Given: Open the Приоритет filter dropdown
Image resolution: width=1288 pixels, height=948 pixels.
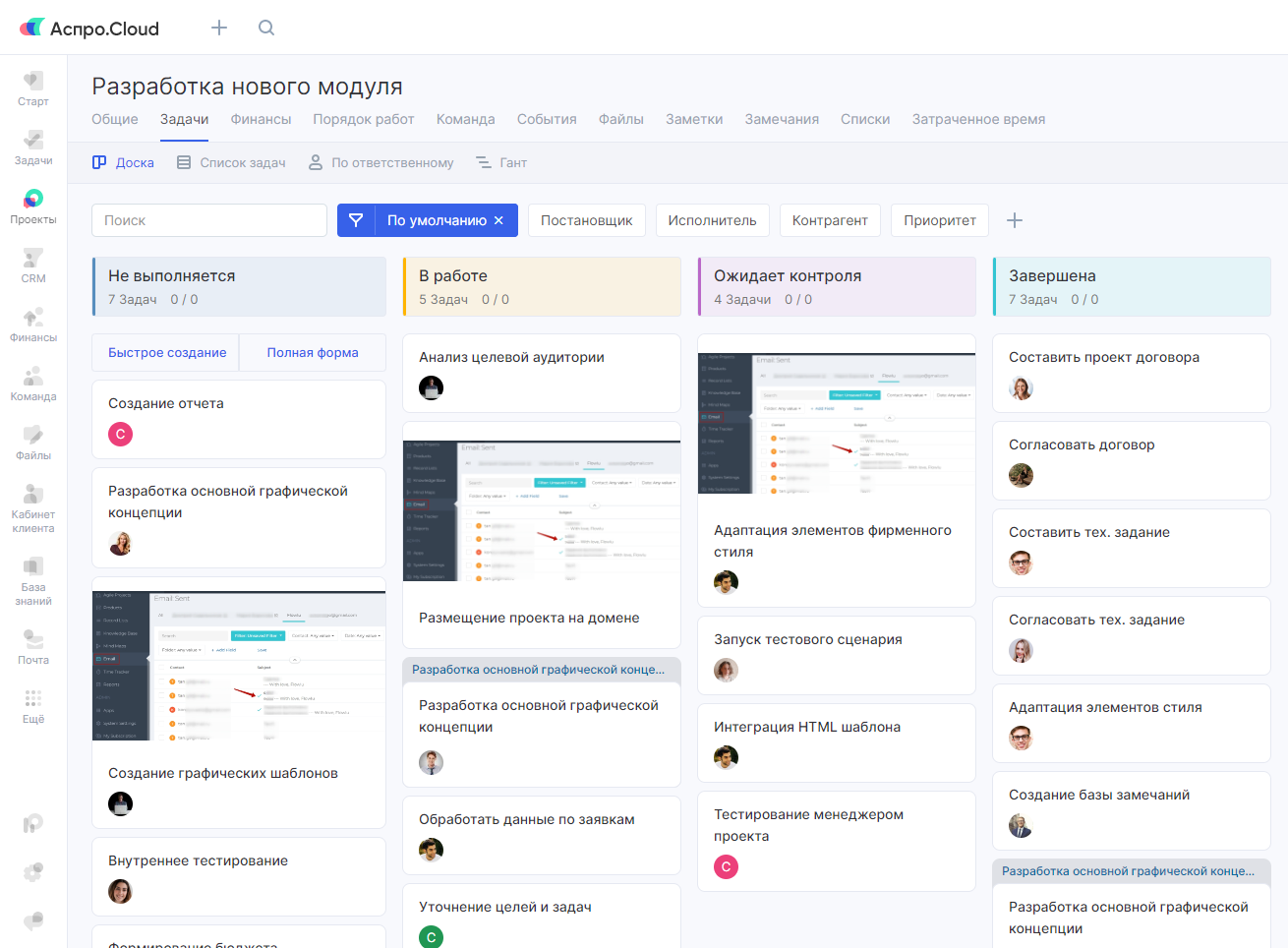Looking at the screenshot, I should [939, 220].
